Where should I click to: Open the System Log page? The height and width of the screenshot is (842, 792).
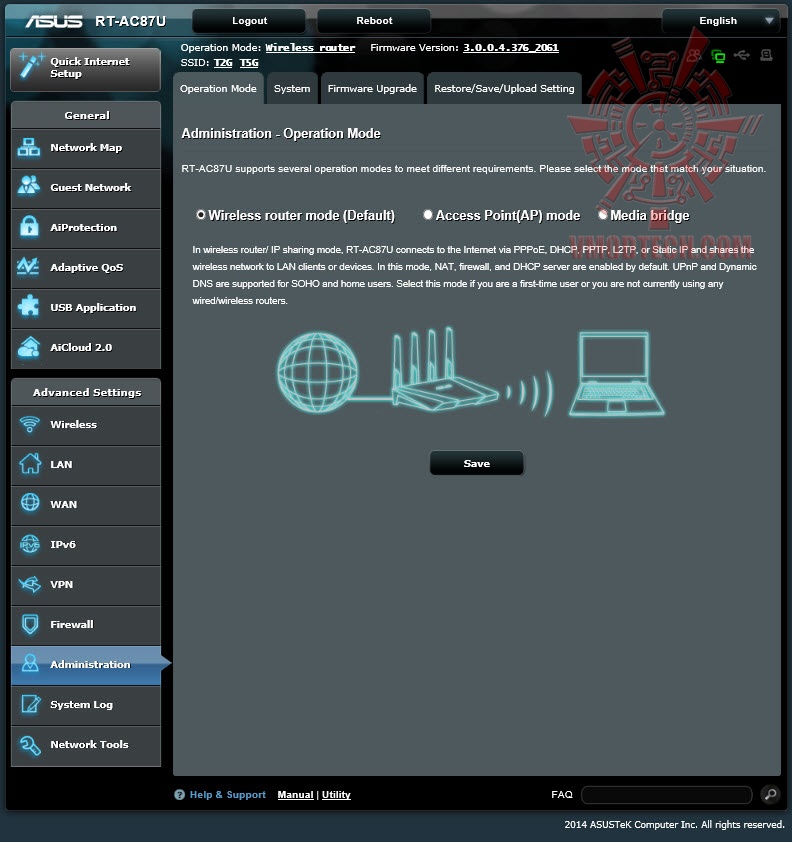pos(85,705)
